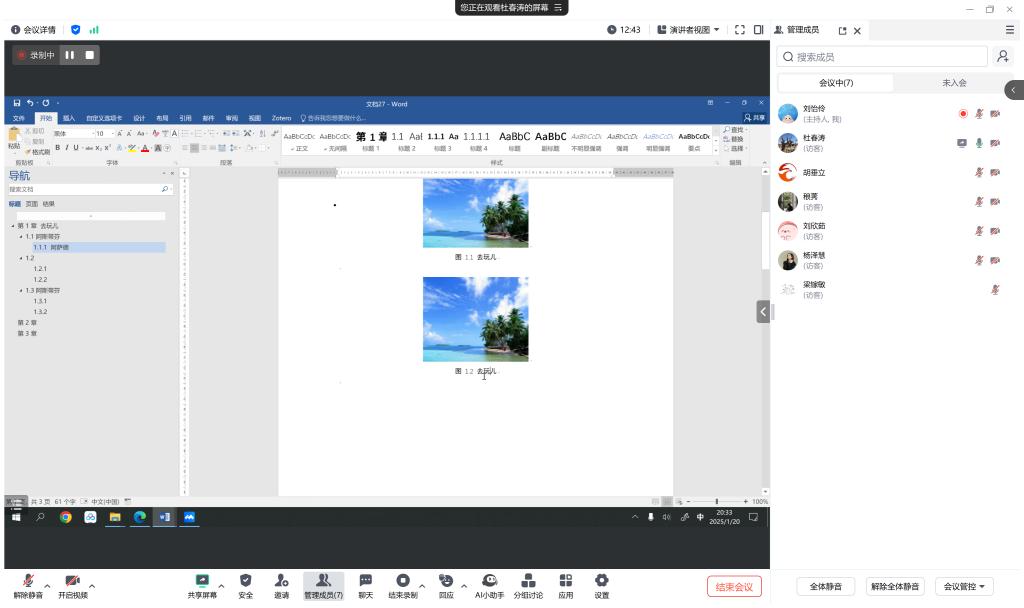Pause recording in the 录制中 bar
Screen dimensions: 1024x608
click(70, 55)
